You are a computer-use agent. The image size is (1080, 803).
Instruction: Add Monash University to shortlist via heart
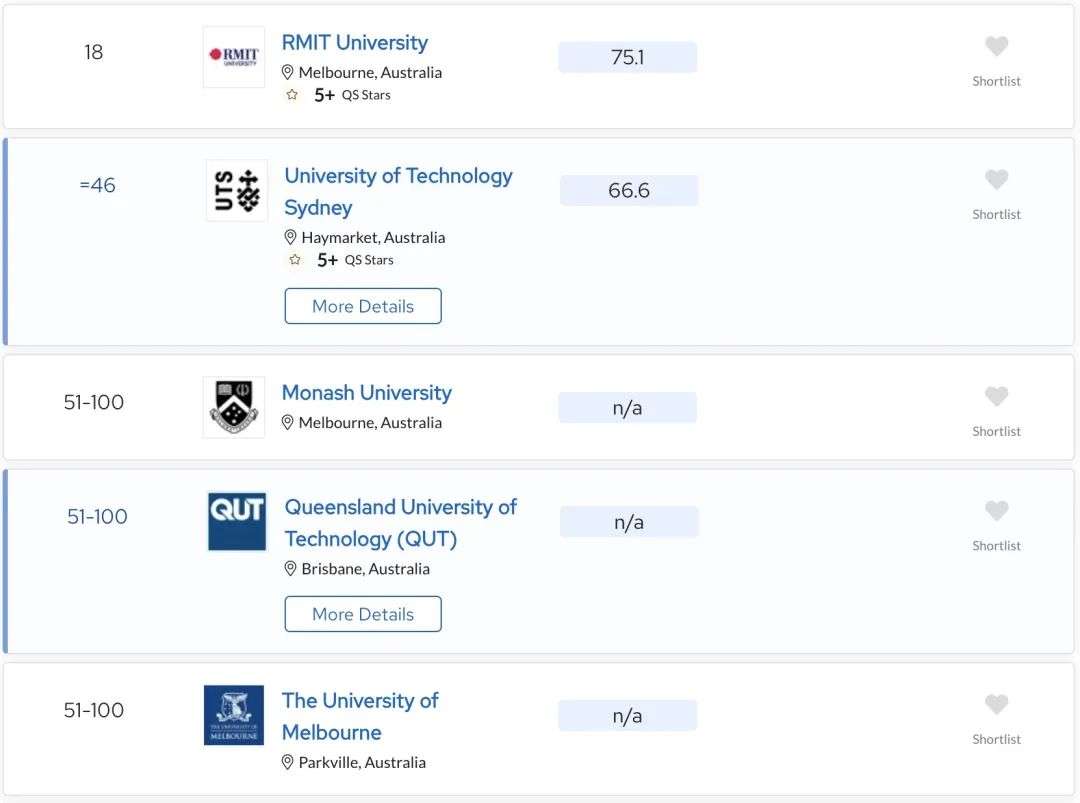pyautogui.click(x=996, y=397)
